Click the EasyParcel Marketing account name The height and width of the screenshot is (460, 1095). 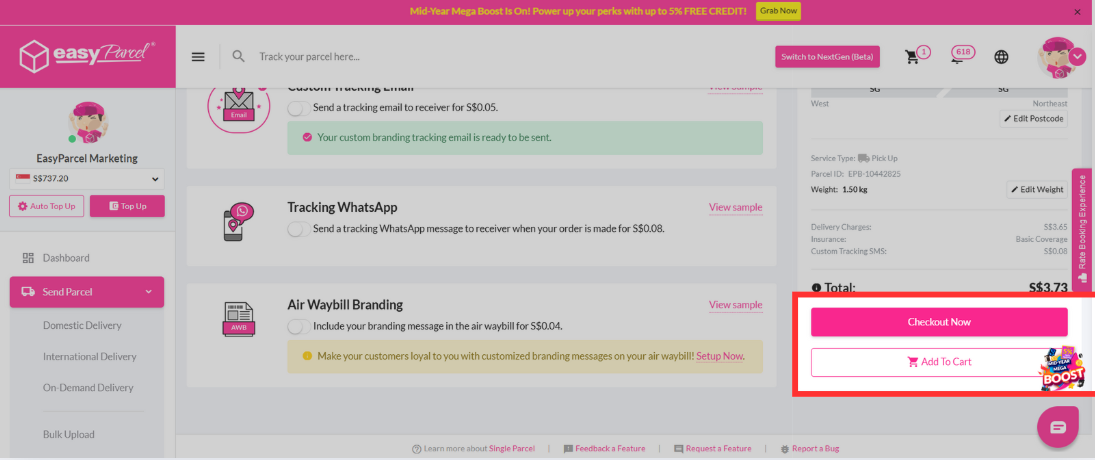click(87, 158)
